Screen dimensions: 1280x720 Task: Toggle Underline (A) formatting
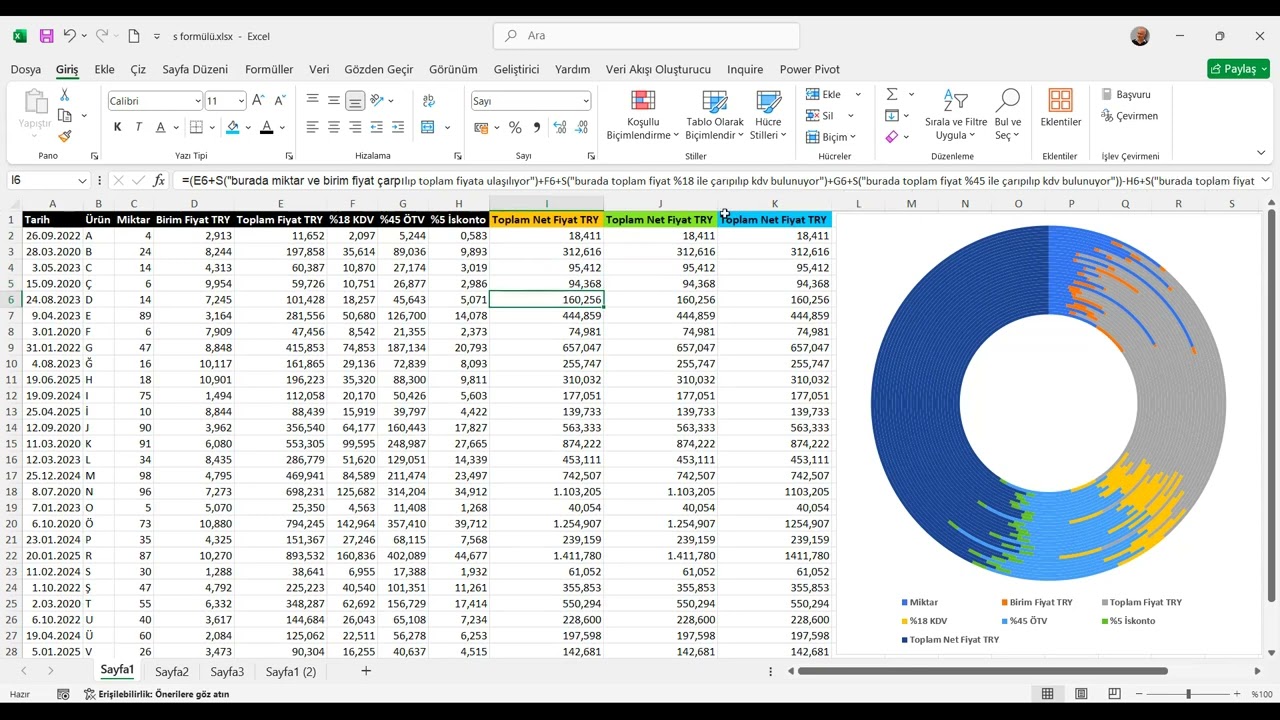click(x=160, y=127)
